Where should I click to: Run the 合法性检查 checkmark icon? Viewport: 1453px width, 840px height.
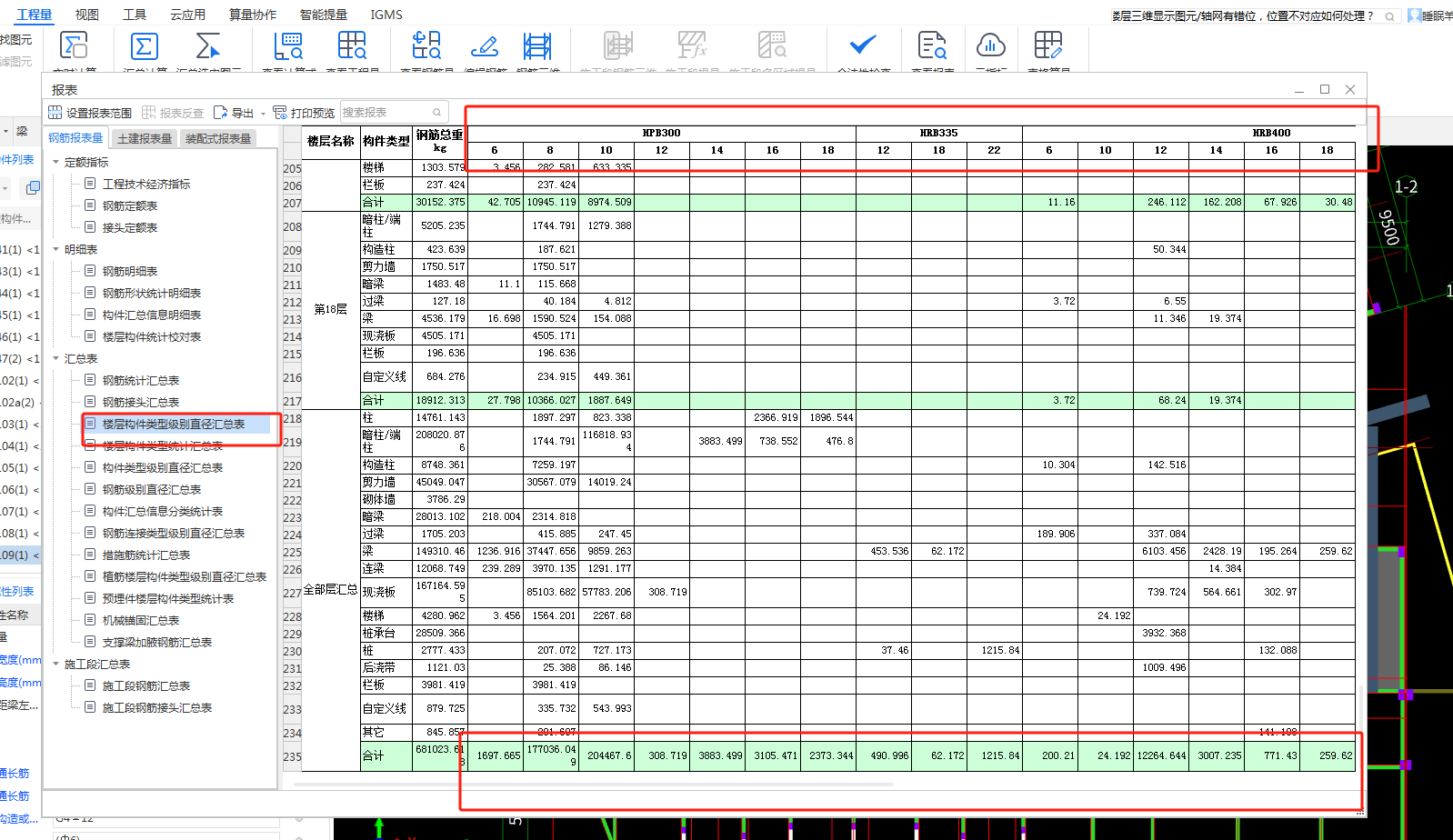click(863, 45)
